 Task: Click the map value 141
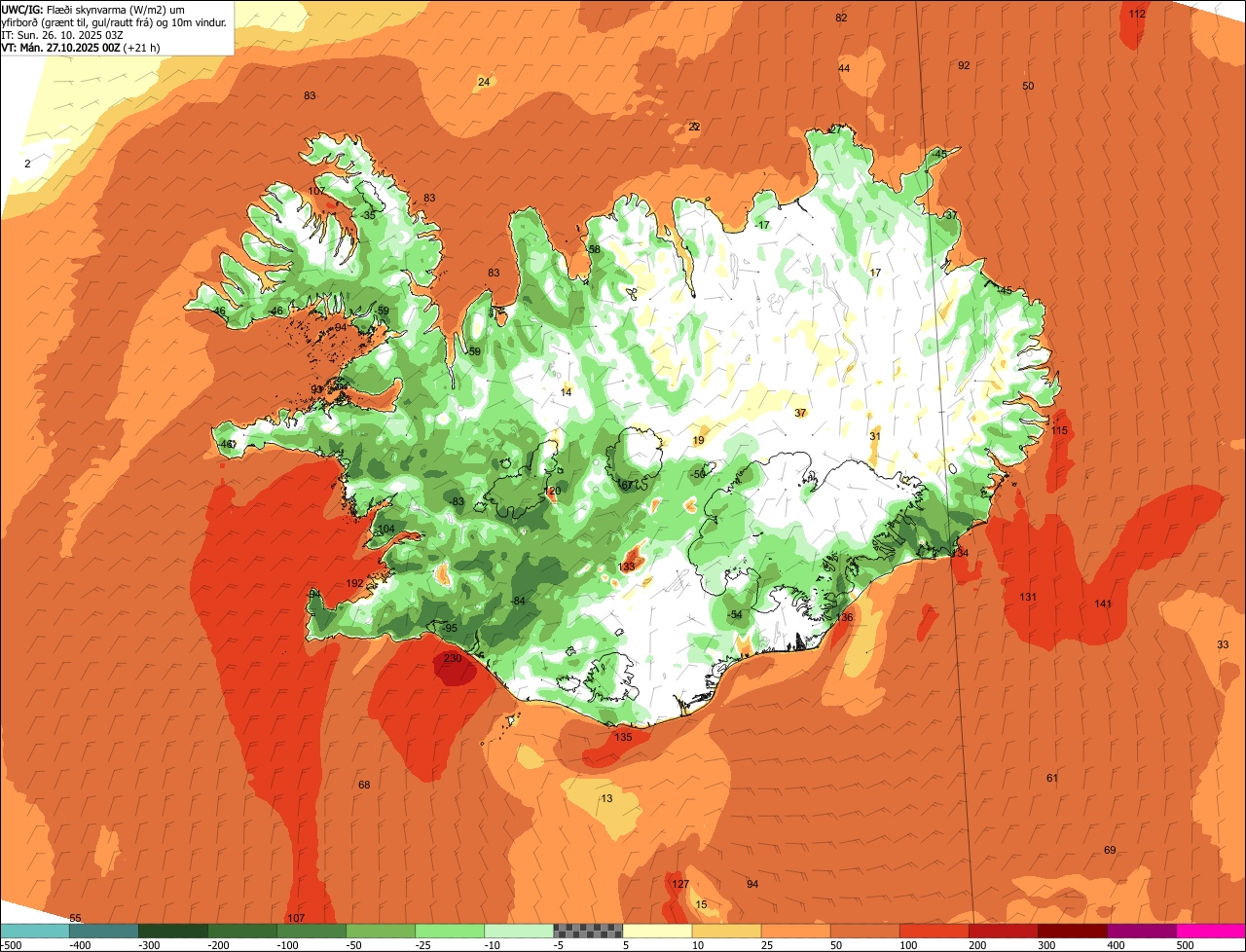pyautogui.click(x=1103, y=604)
